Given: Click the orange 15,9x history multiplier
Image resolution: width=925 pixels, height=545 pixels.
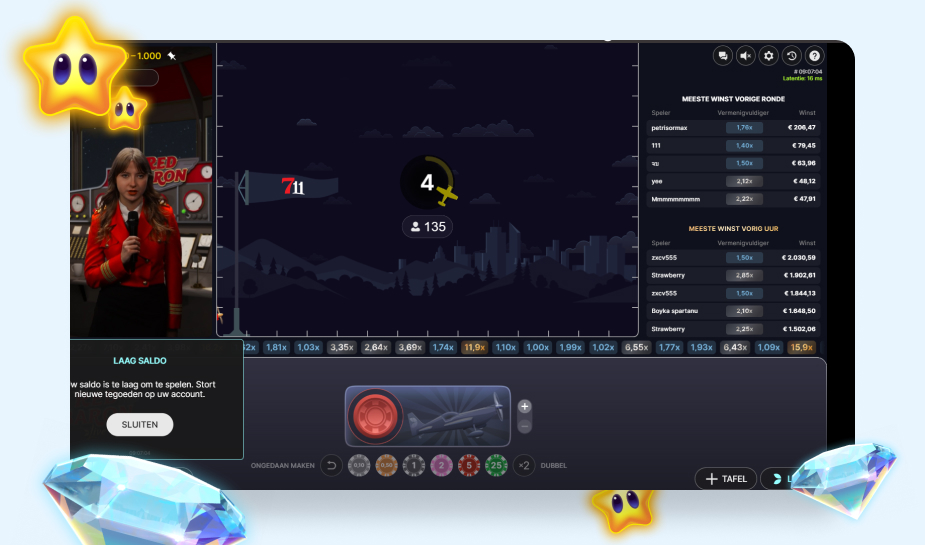Looking at the screenshot, I should coord(802,347).
